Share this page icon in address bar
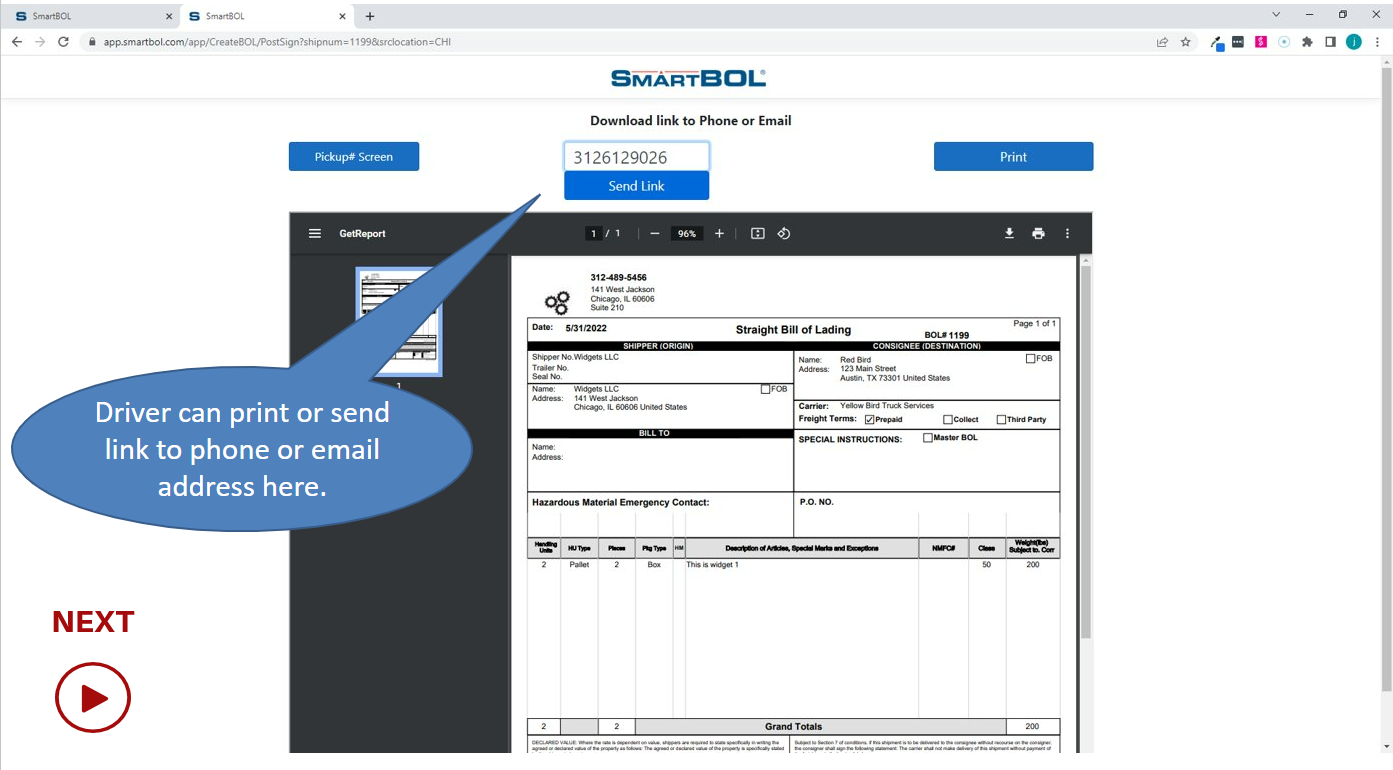Screen dimensions: 1393x770 click(x=1162, y=42)
